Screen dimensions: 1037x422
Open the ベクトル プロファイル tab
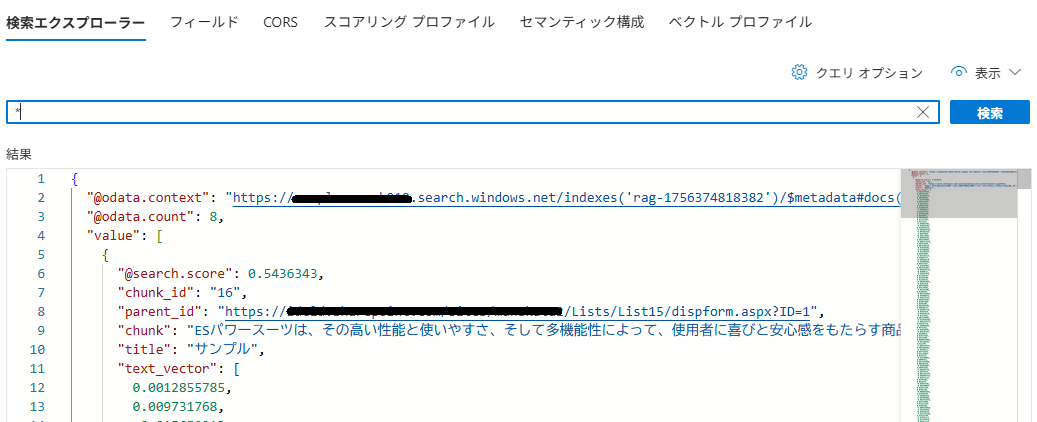coord(740,22)
